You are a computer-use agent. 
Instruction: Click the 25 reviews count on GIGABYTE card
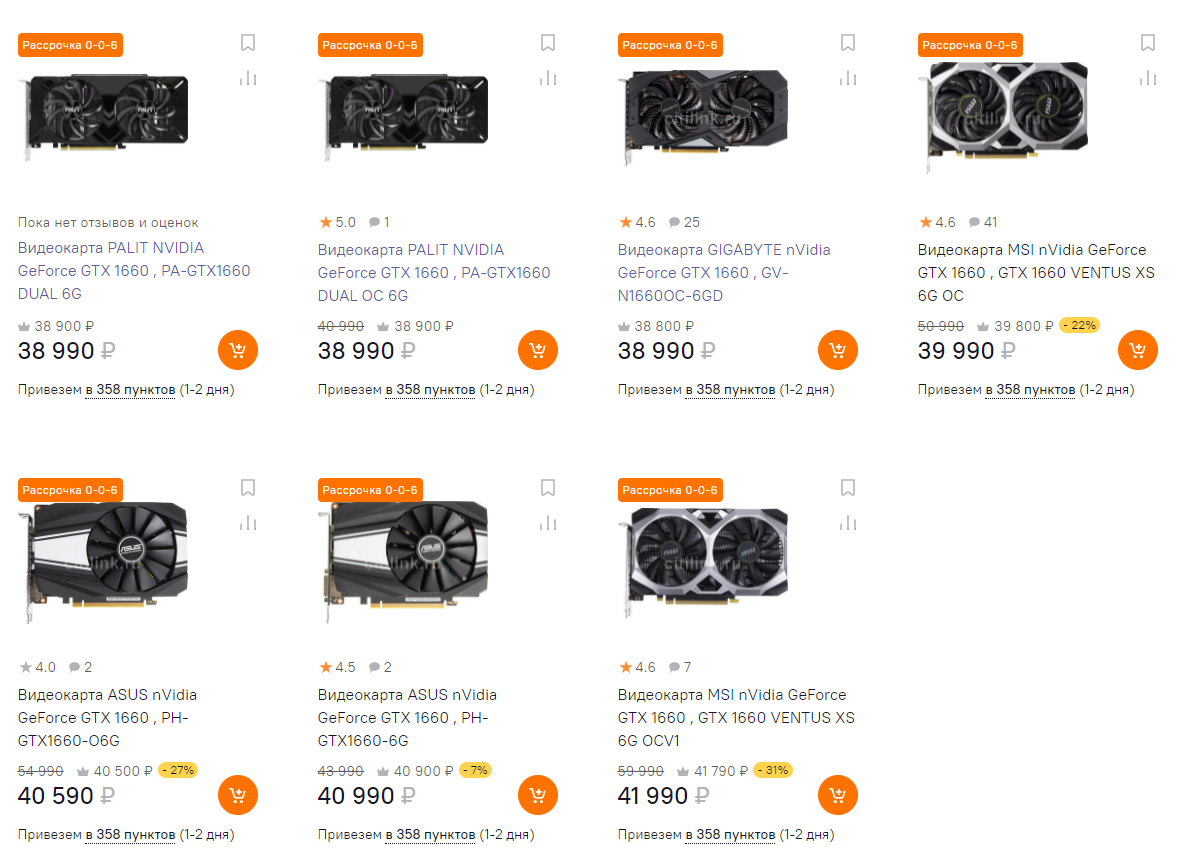tap(685, 222)
